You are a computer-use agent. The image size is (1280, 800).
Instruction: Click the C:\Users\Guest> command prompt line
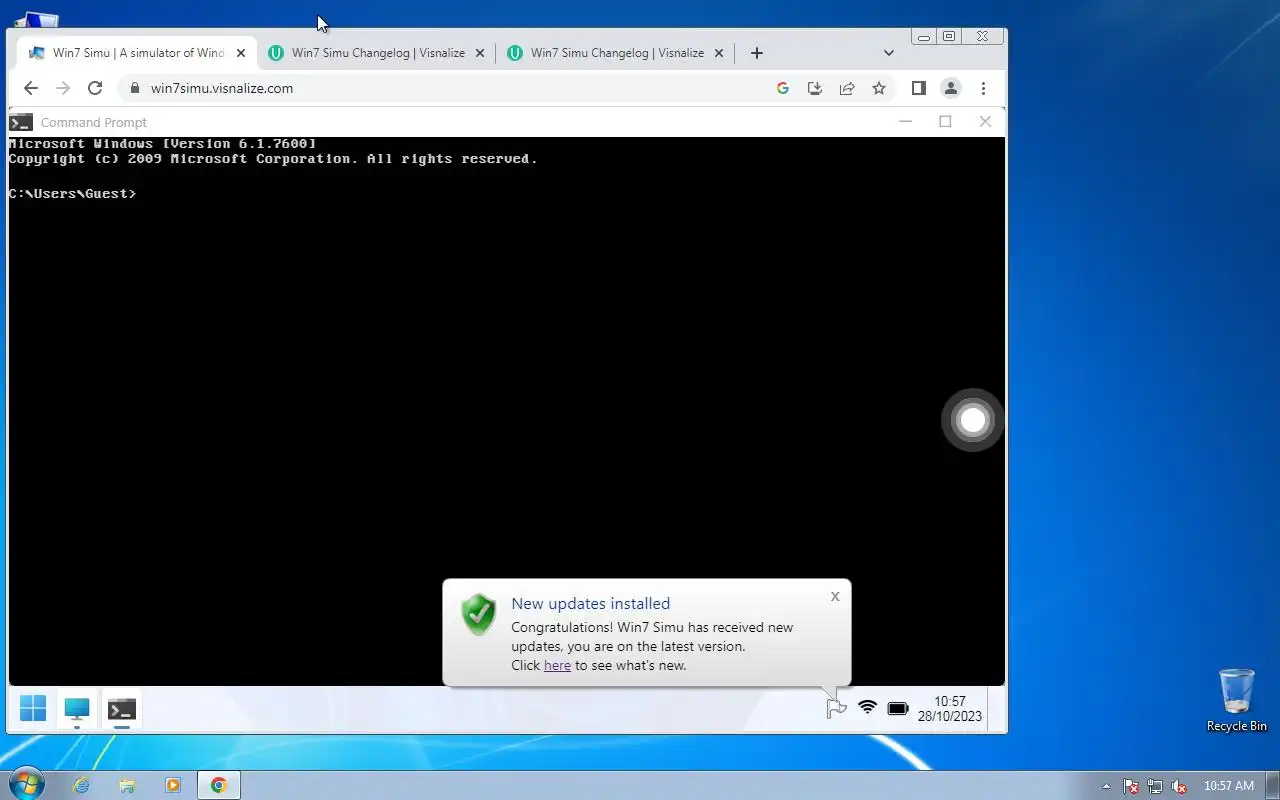click(72, 193)
